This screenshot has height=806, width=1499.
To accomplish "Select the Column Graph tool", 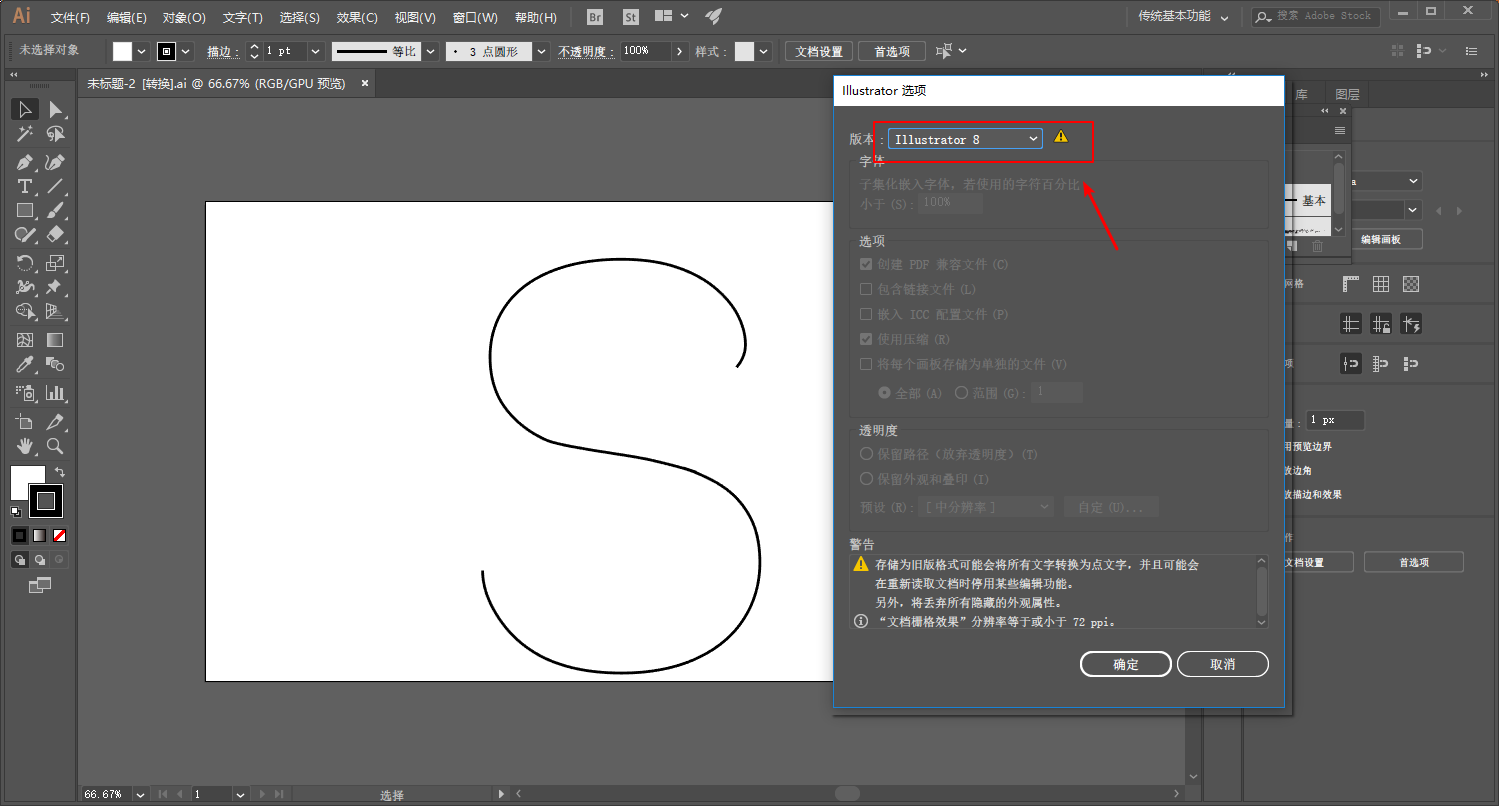I will [x=55, y=393].
